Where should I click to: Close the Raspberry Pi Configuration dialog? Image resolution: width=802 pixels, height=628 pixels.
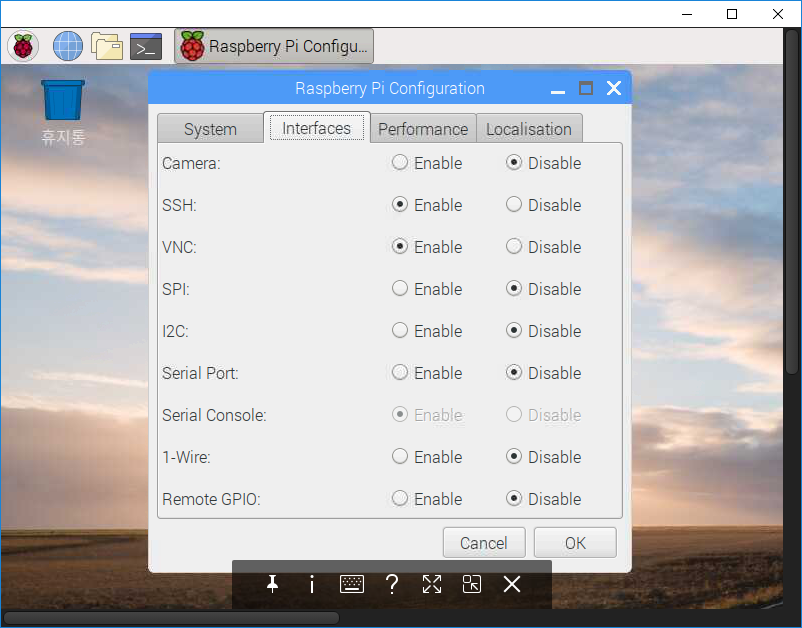coord(614,88)
